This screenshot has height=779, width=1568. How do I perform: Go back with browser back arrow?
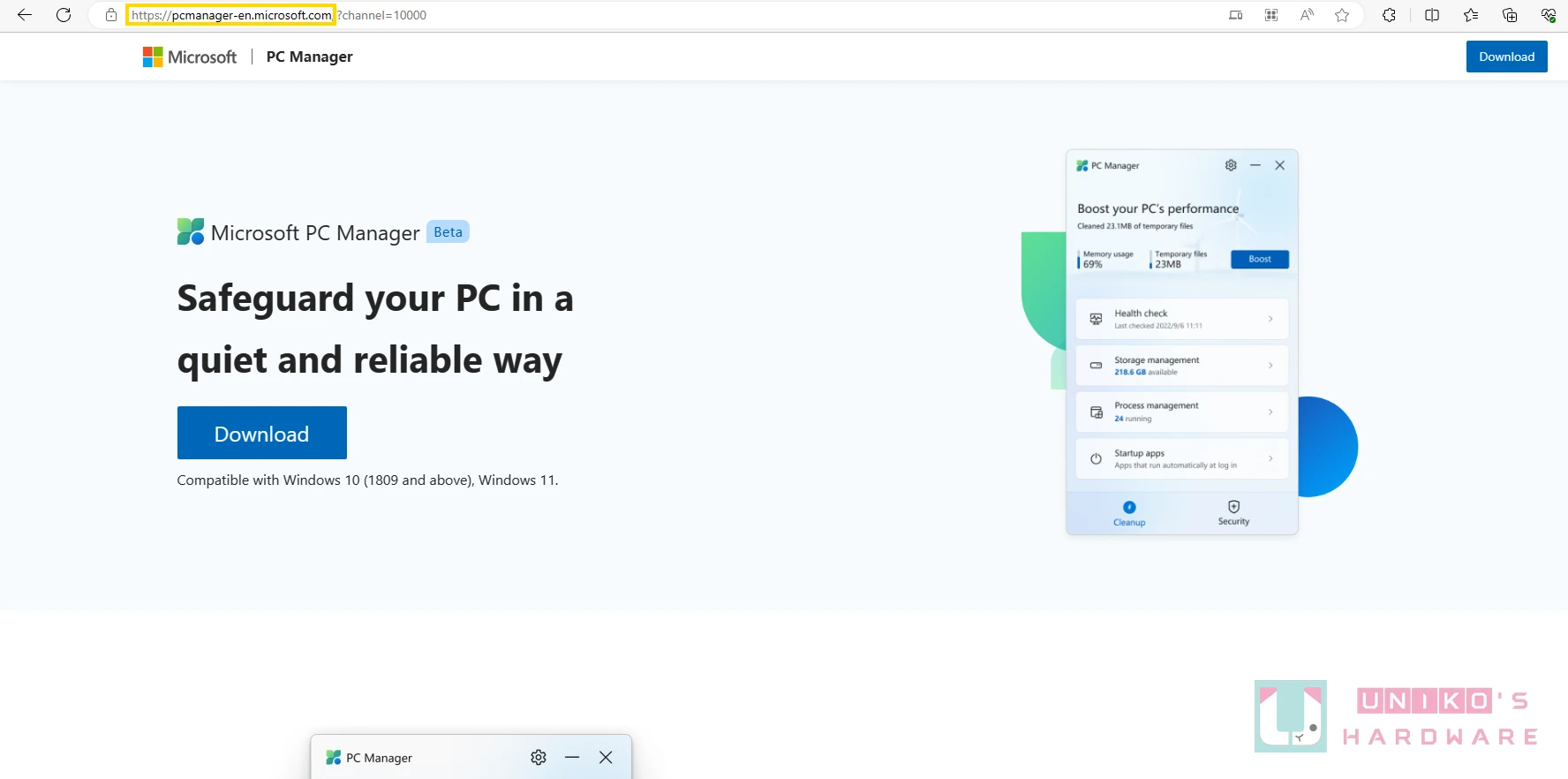coord(25,15)
